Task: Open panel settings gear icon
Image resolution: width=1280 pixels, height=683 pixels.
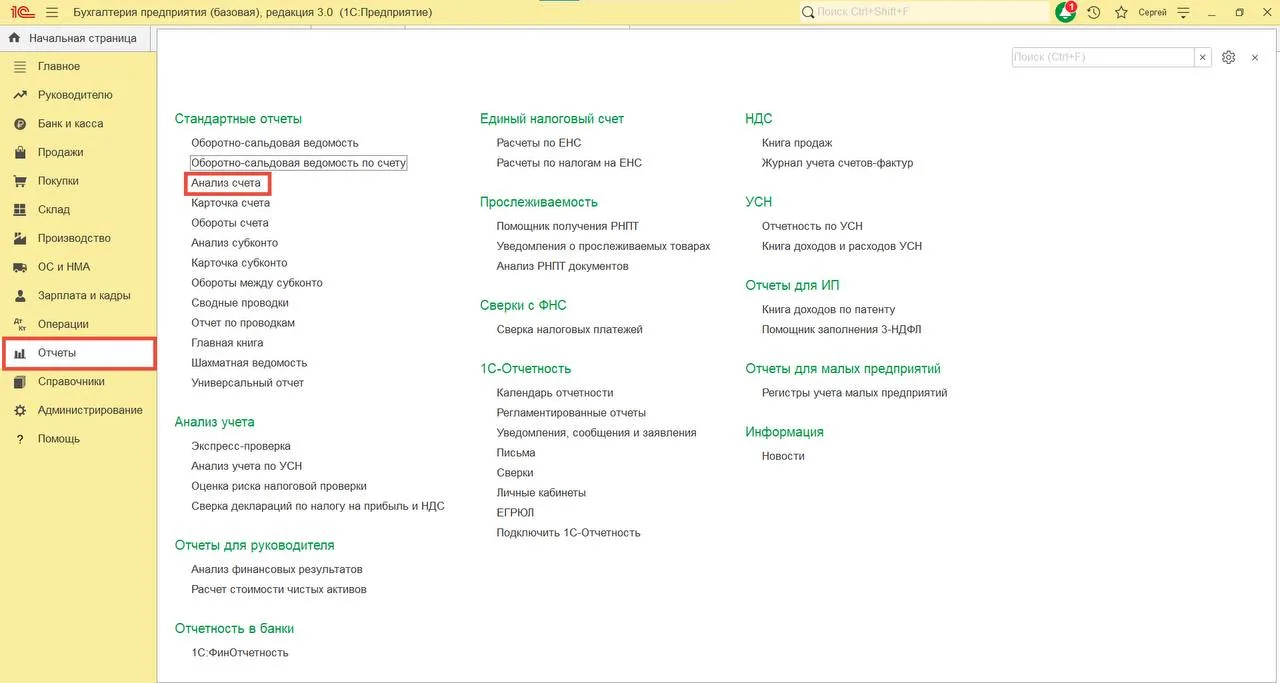Action: coord(1229,57)
